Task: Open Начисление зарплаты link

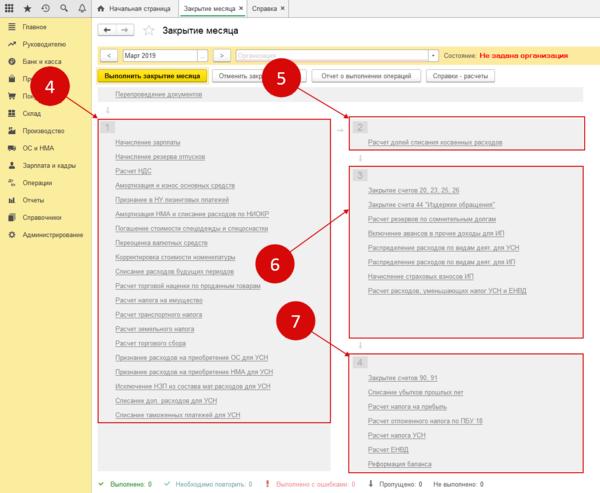Action: [x=148, y=142]
